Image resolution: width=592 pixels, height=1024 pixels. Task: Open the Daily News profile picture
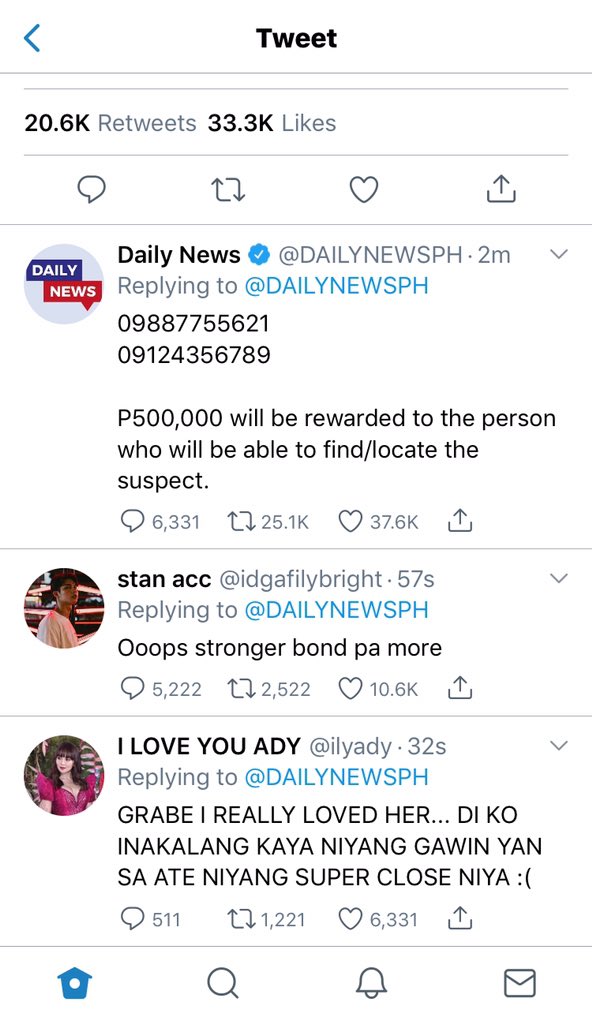point(63,283)
